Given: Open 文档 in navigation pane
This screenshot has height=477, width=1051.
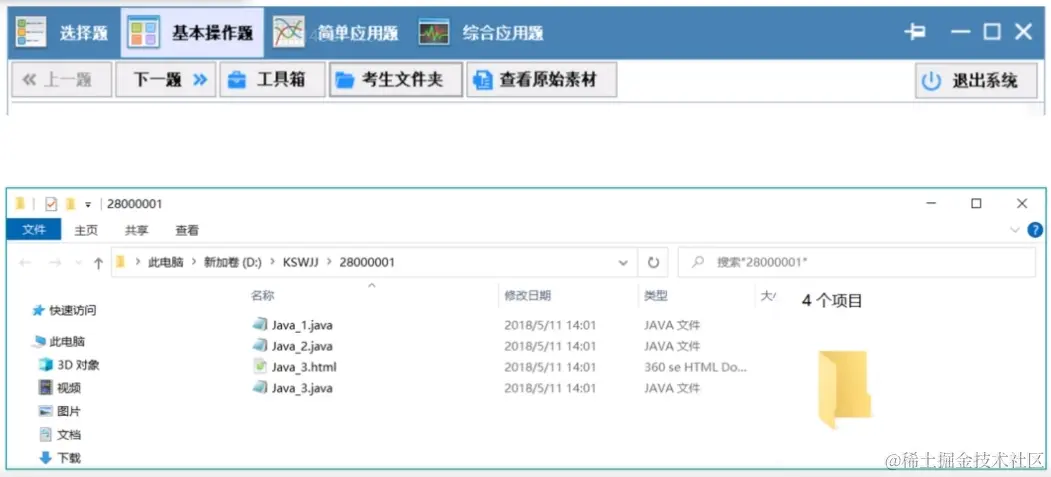Looking at the screenshot, I should coord(60,434).
